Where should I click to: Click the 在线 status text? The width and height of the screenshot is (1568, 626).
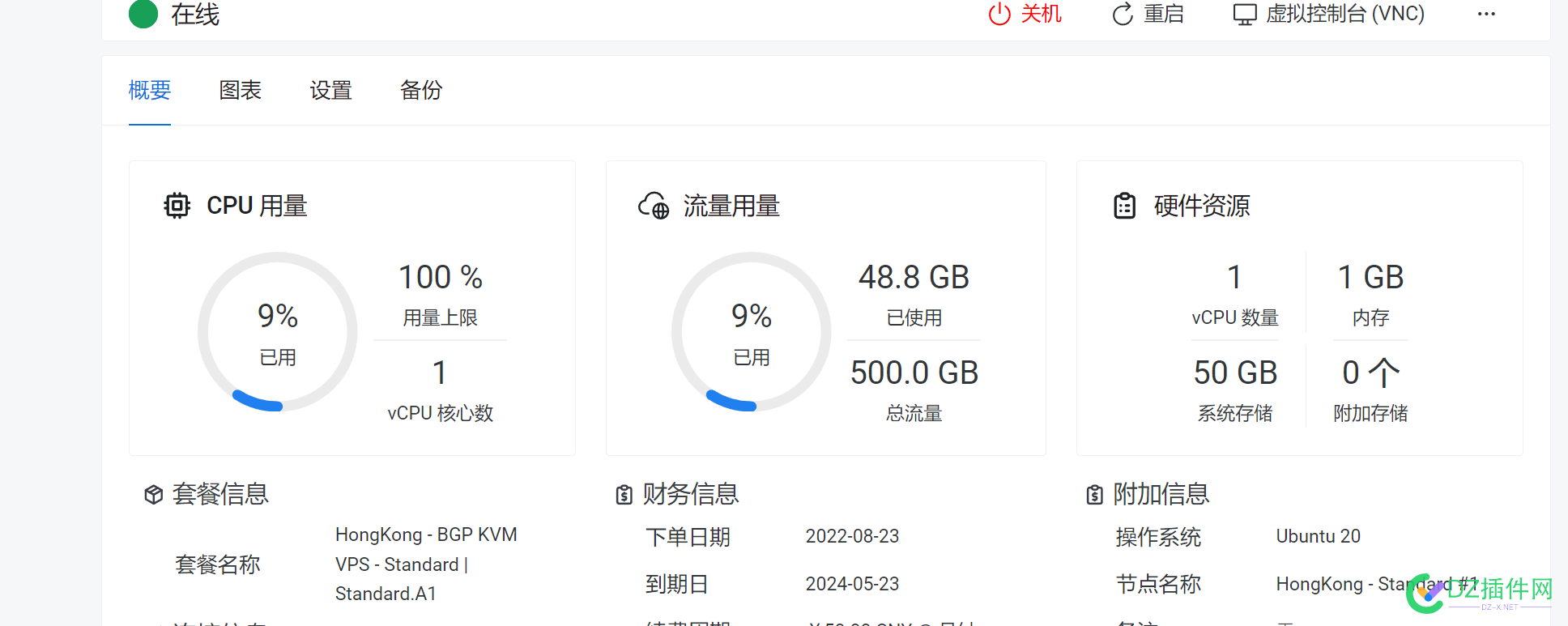pyautogui.click(x=195, y=14)
